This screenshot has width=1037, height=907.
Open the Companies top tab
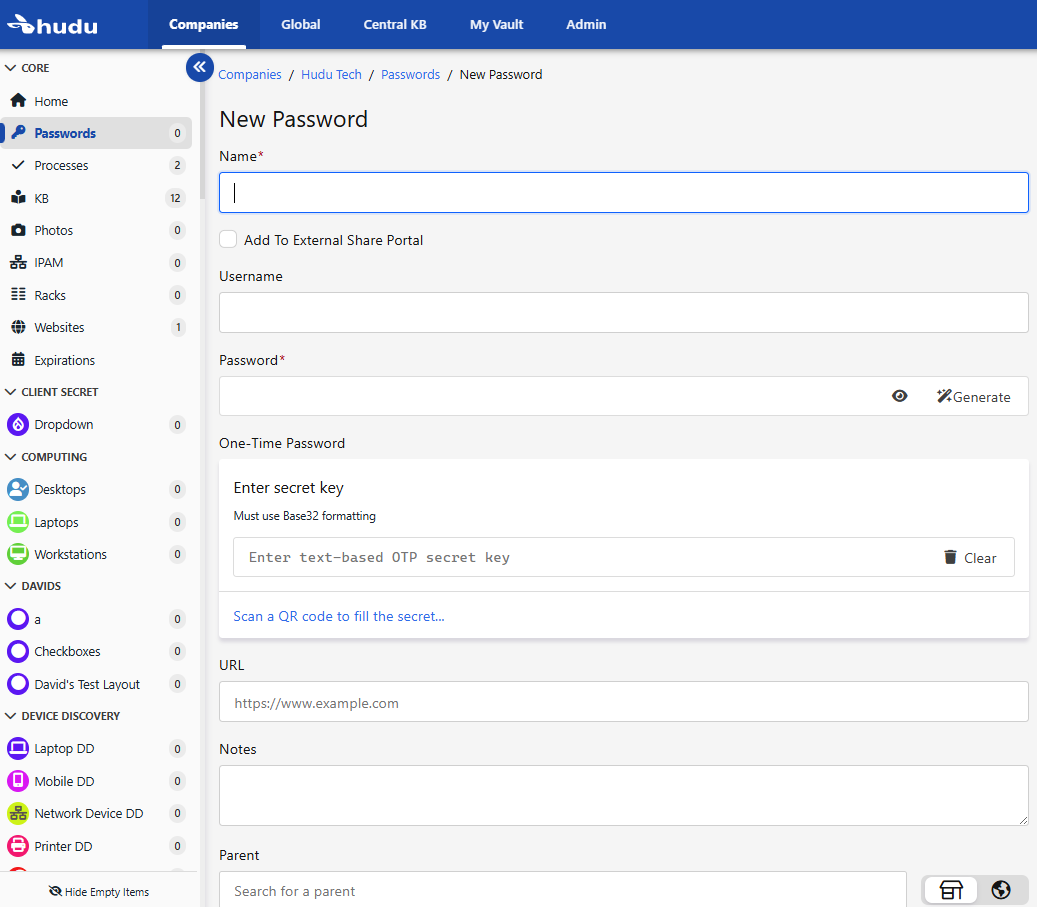tap(204, 24)
